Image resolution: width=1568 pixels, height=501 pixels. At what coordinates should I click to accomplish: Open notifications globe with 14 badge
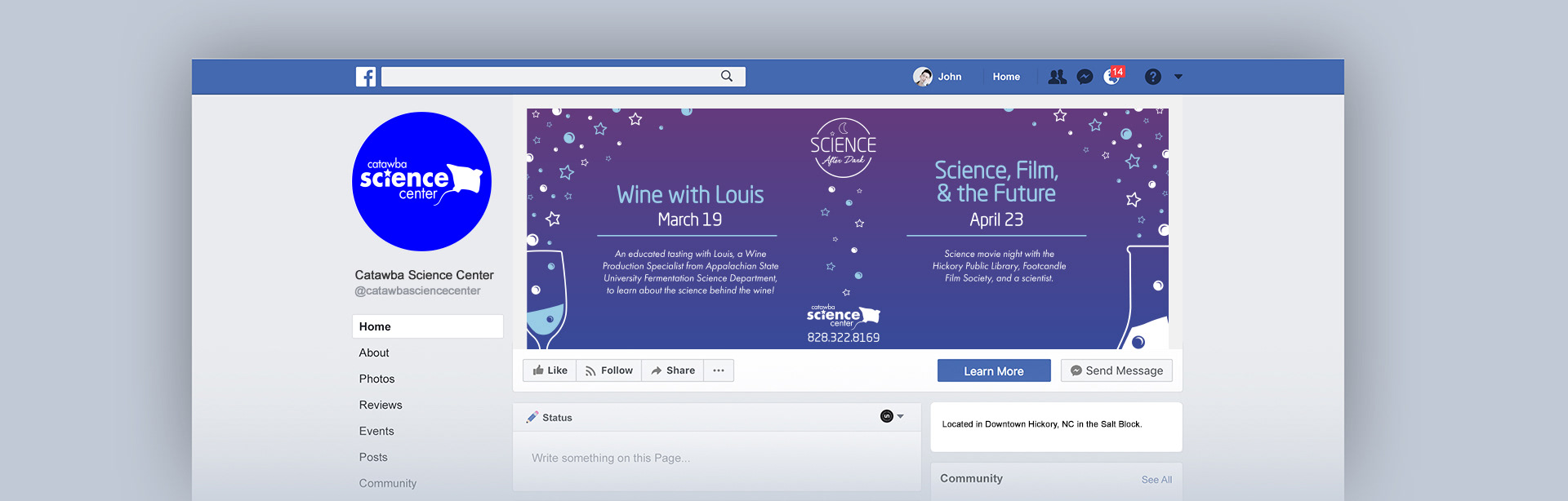pos(1113,76)
